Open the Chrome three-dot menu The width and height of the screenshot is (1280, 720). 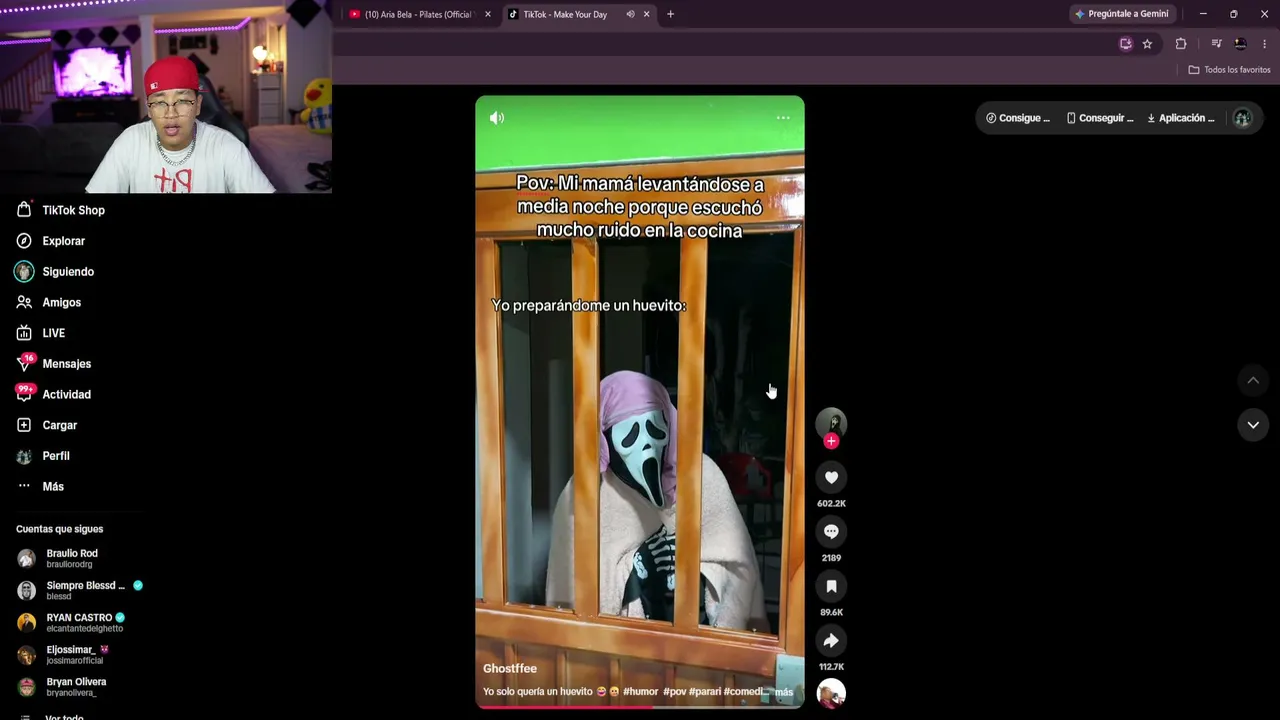(x=1264, y=44)
